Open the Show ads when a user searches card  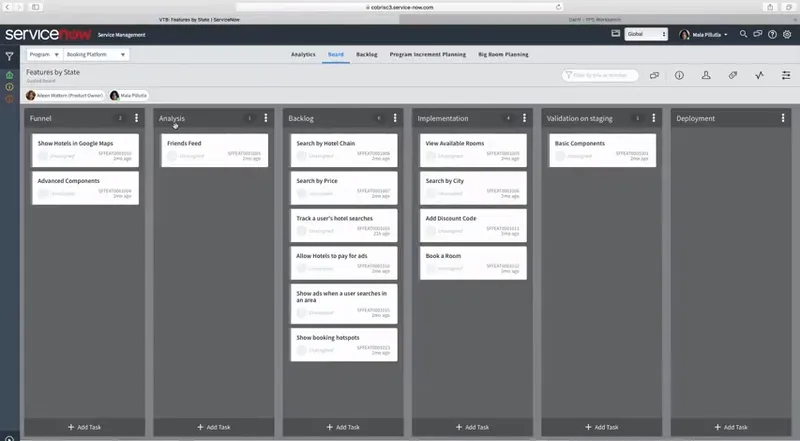(344, 304)
